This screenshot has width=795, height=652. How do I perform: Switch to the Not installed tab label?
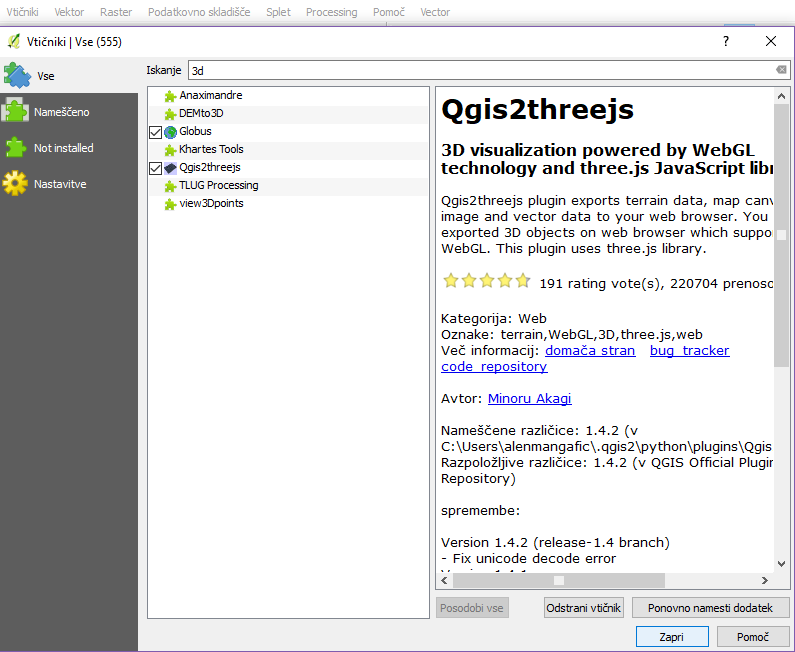tap(63, 148)
